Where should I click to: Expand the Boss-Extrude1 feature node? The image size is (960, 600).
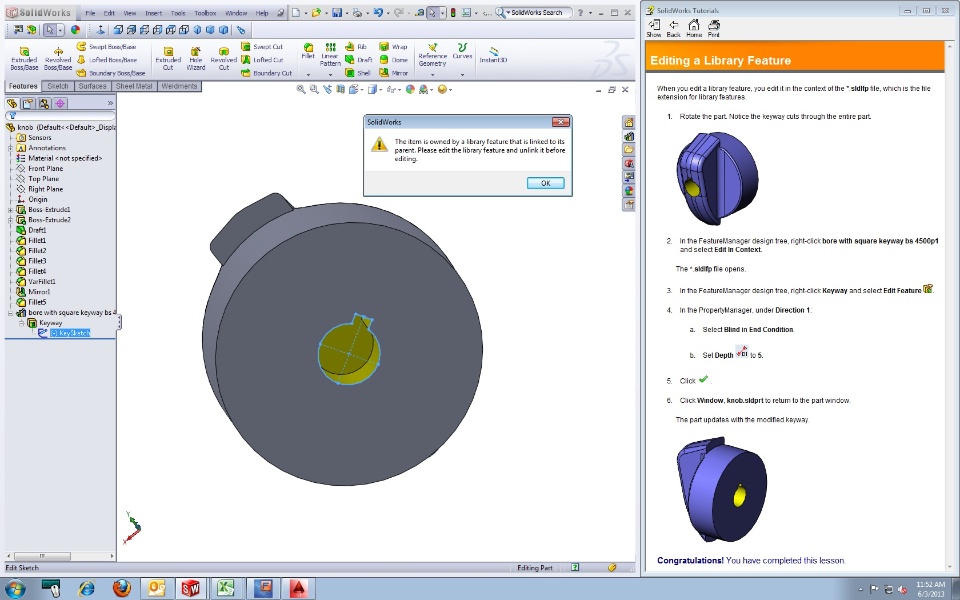coord(10,210)
